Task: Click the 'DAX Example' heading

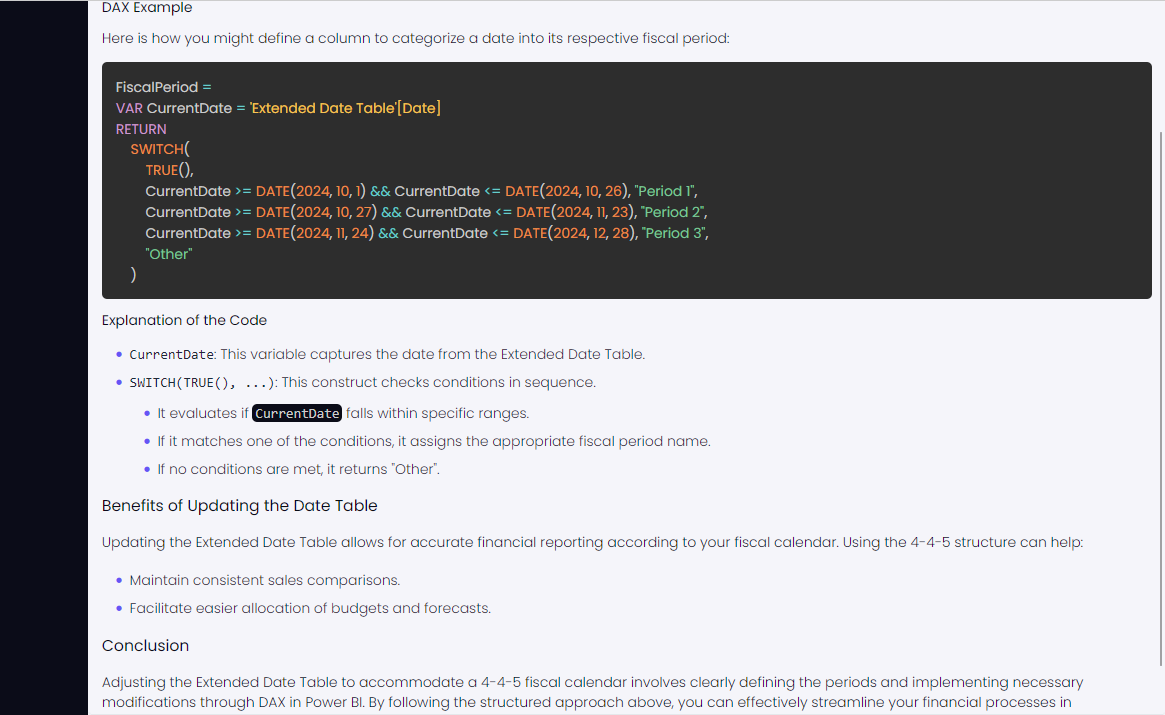Action: [147, 7]
